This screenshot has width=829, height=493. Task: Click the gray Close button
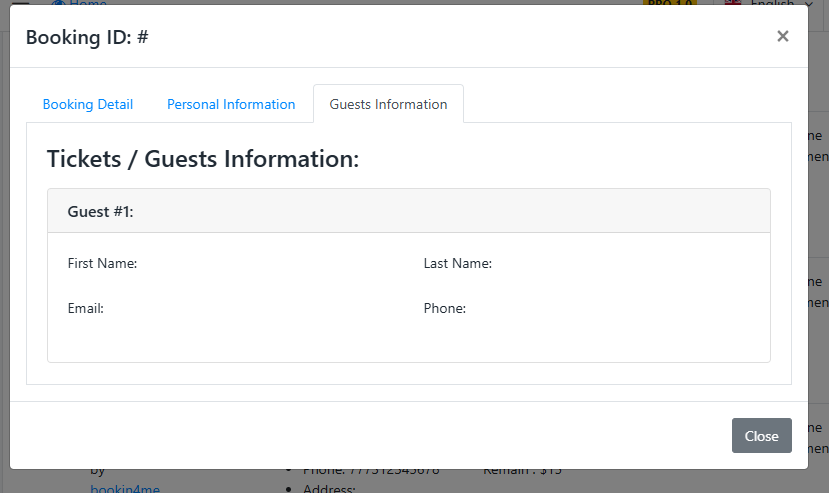coord(761,435)
